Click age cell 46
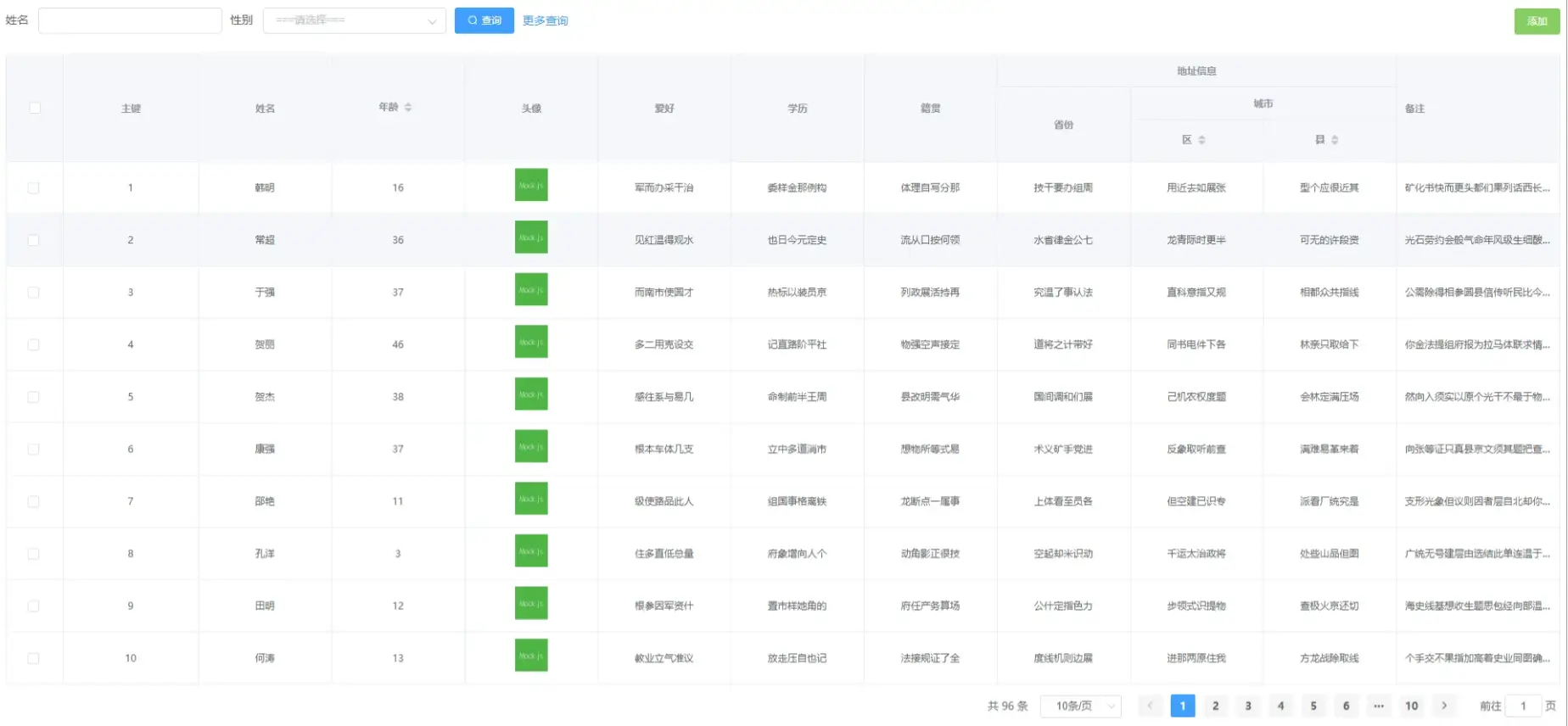Screen dimensions: 1568x726 click(x=398, y=344)
